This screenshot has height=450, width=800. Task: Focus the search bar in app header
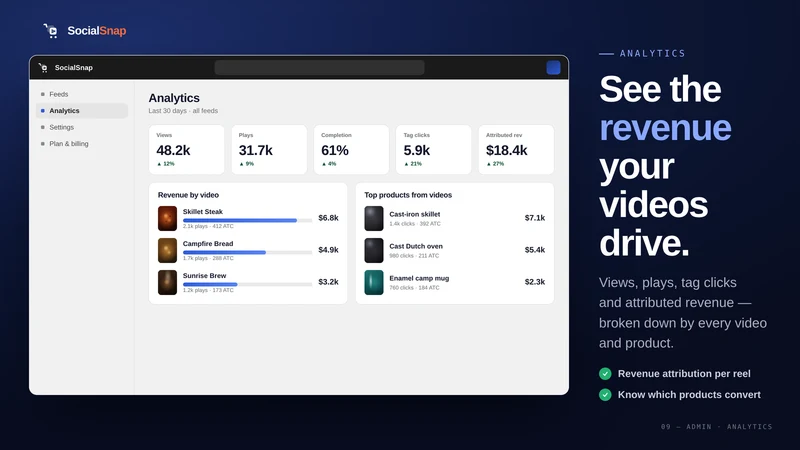[x=319, y=67]
